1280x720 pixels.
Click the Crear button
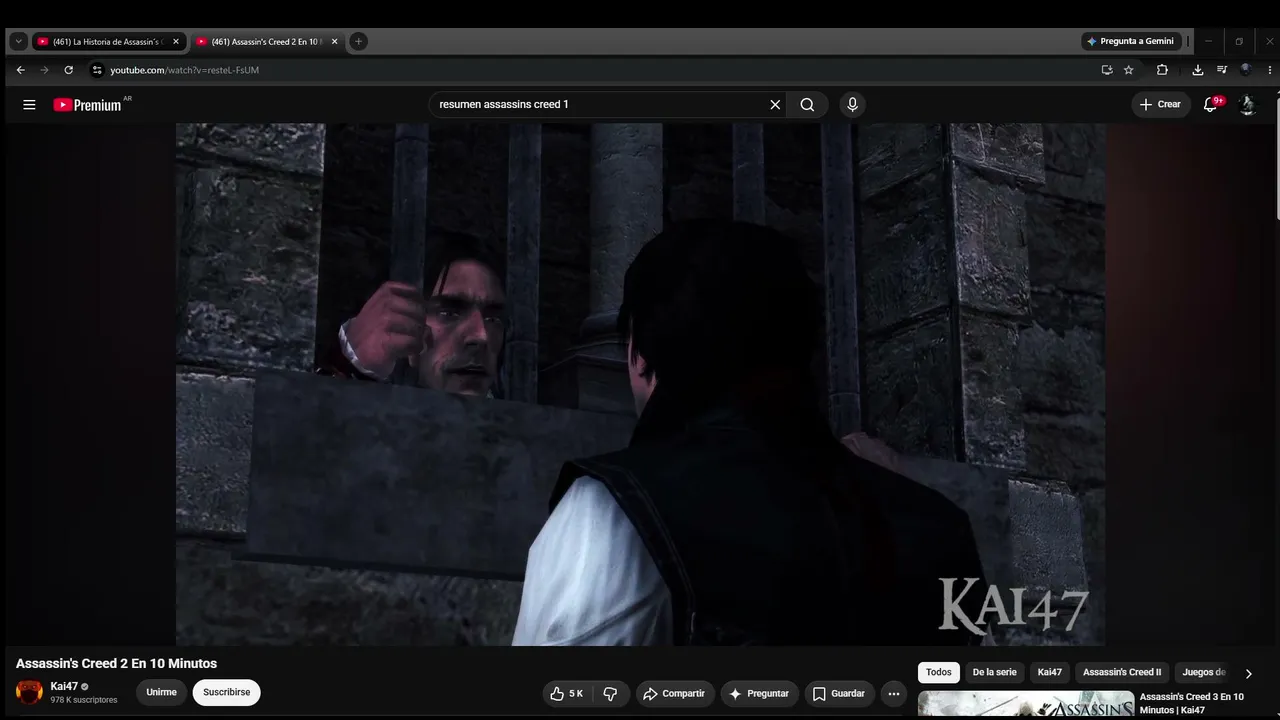point(1160,104)
